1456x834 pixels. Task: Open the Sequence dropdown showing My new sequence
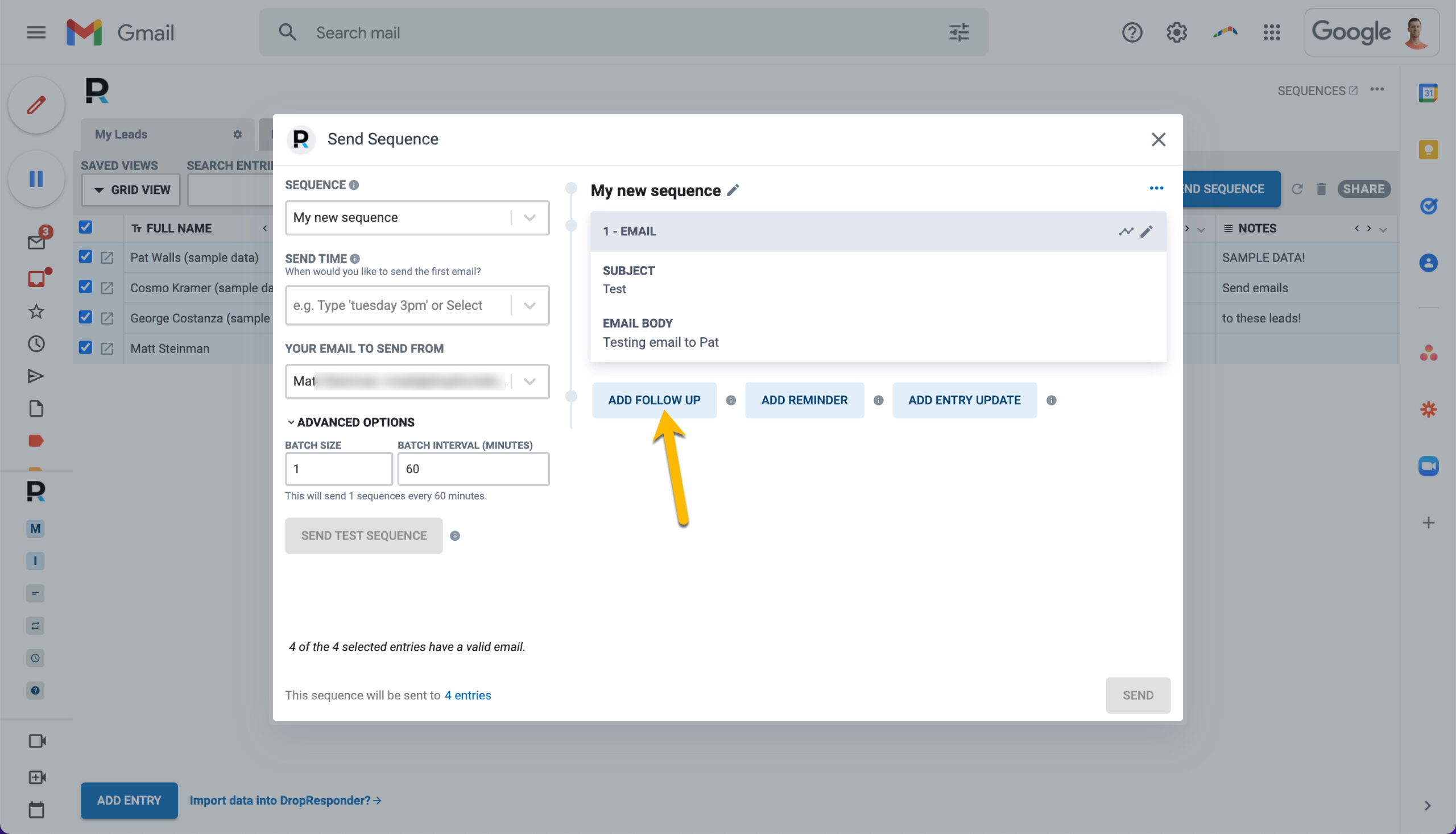(416, 218)
